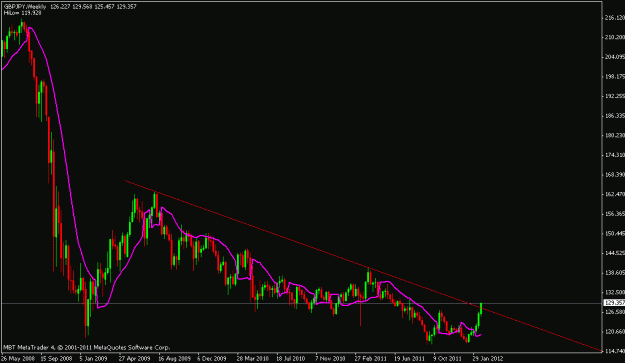Click the 26 May 2008 date label
This screenshot has height=363, width=625.
(18, 358)
